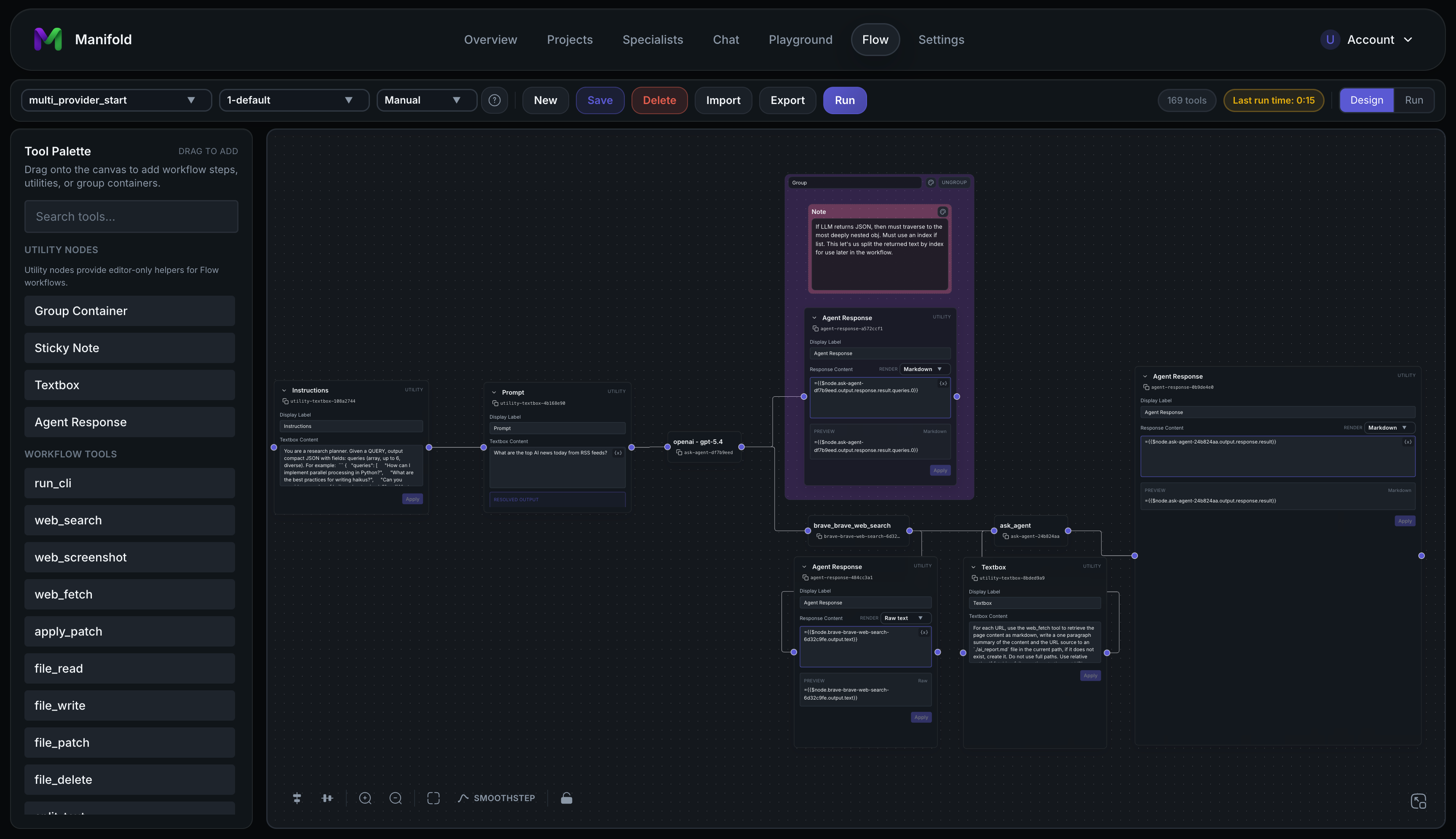Click the align vertical centers icon

point(297,798)
